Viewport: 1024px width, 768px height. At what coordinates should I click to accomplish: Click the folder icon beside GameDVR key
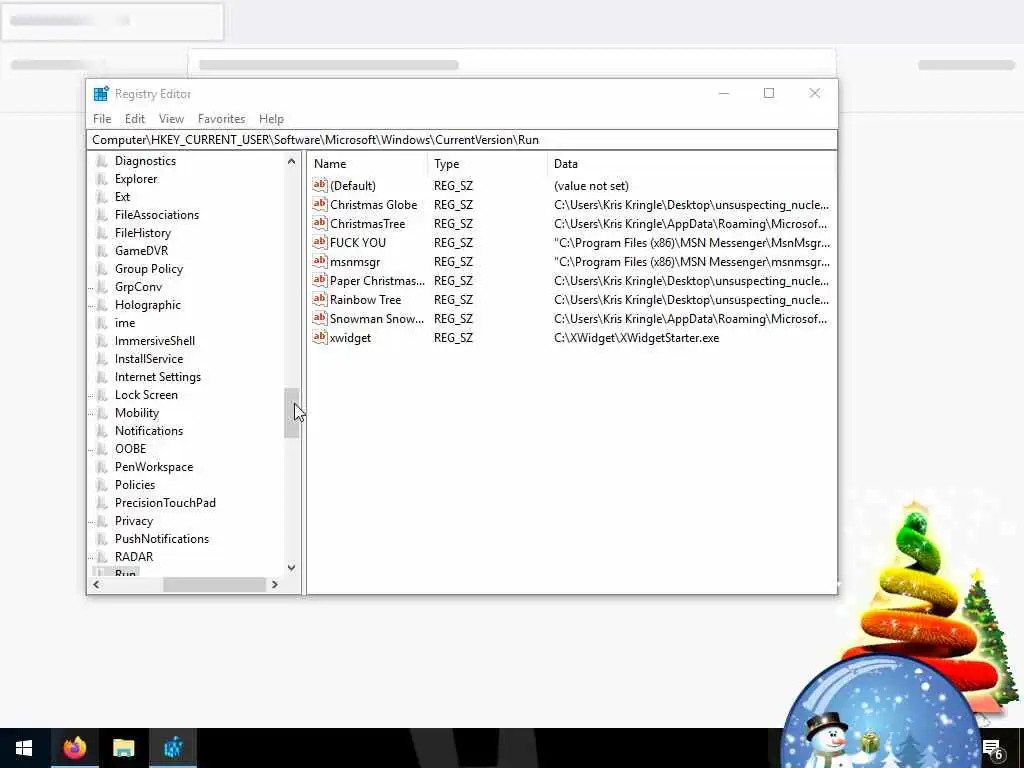[102, 251]
